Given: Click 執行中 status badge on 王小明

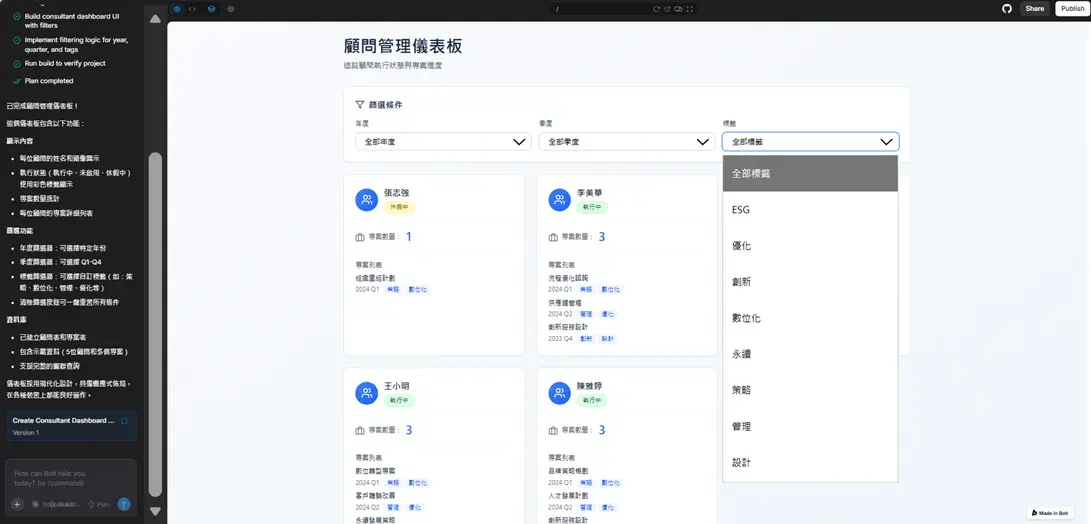Looking at the screenshot, I should 399,400.
